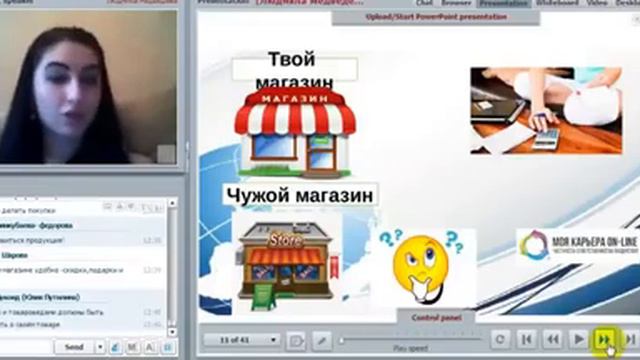Open the Control panel tab
The height and width of the screenshot is (360, 640).
[436, 317]
